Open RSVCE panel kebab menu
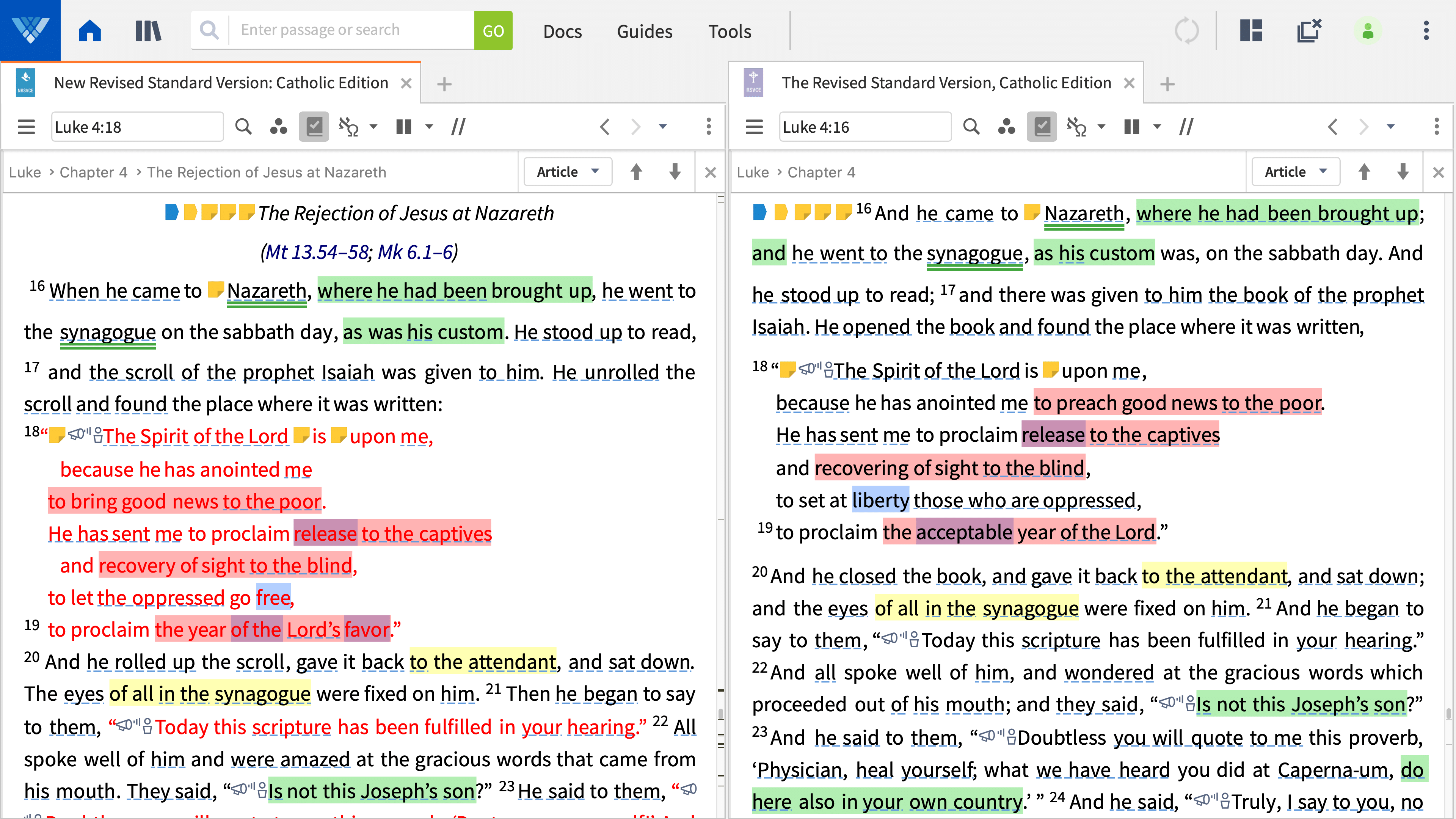 tap(1437, 127)
